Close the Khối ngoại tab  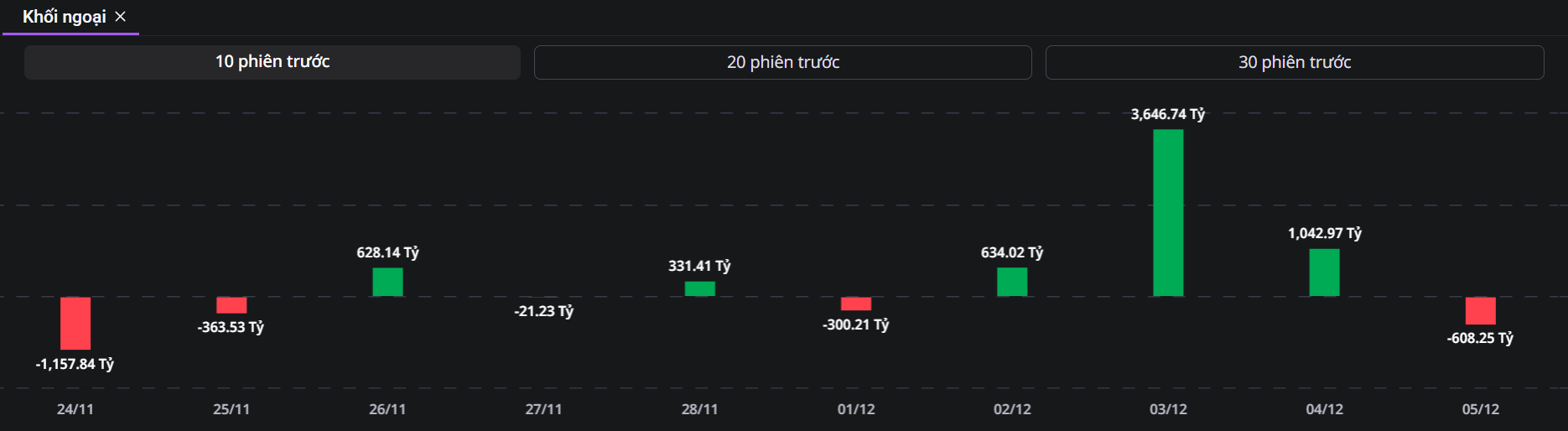(x=121, y=17)
